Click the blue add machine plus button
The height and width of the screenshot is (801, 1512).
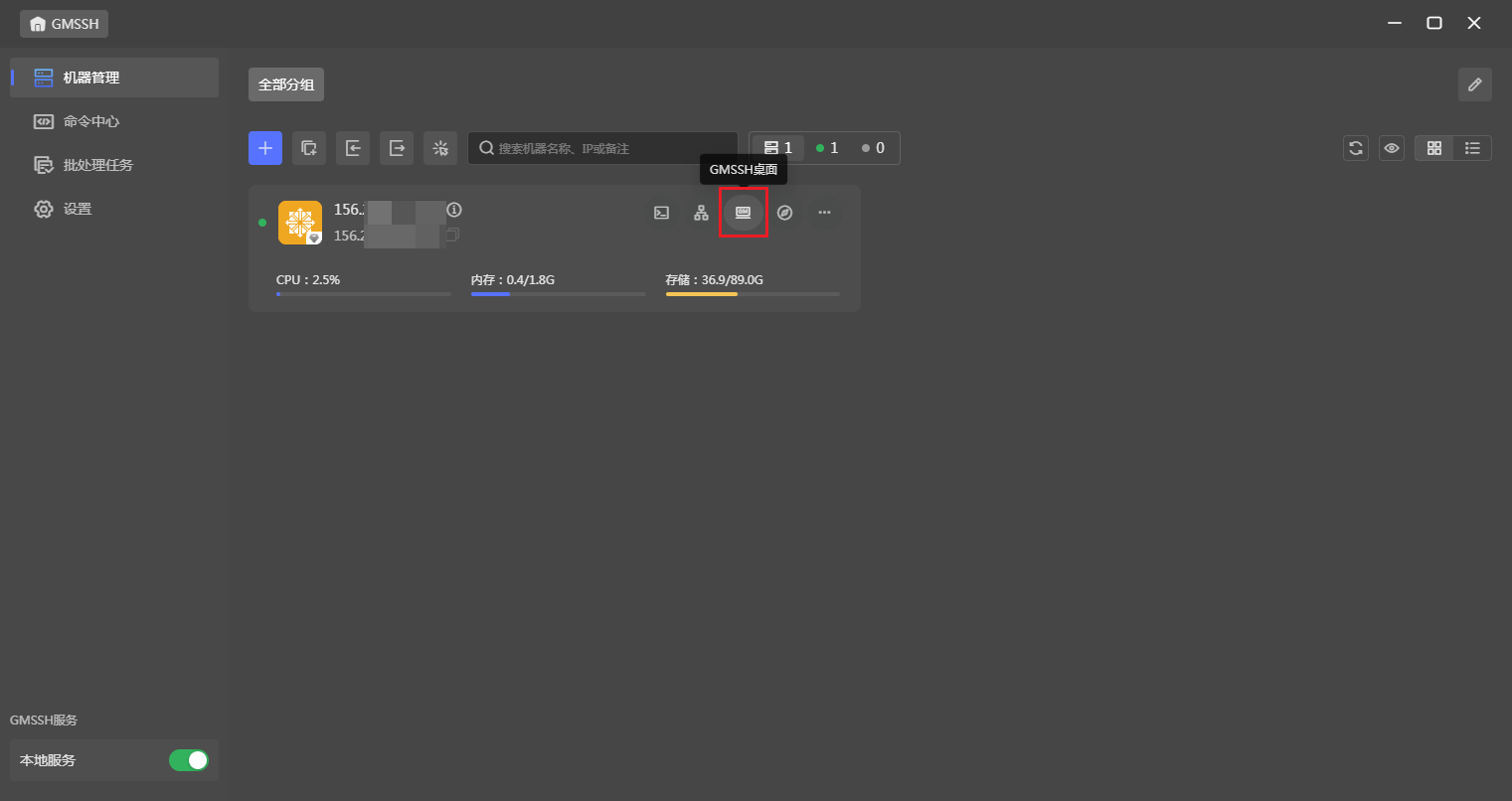pos(265,148)
